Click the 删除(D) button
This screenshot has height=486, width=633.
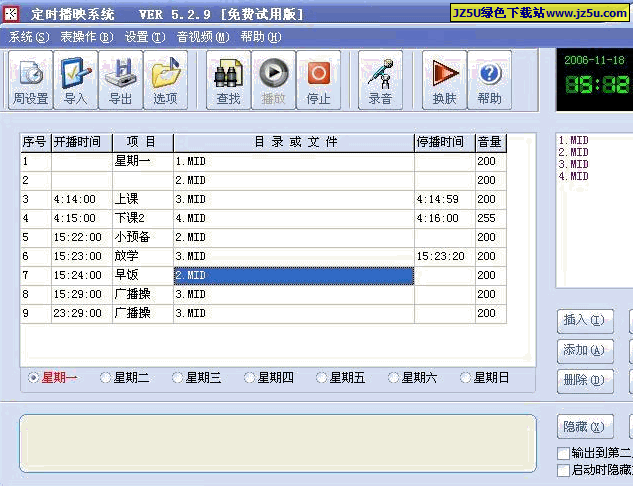pos(585,380)
